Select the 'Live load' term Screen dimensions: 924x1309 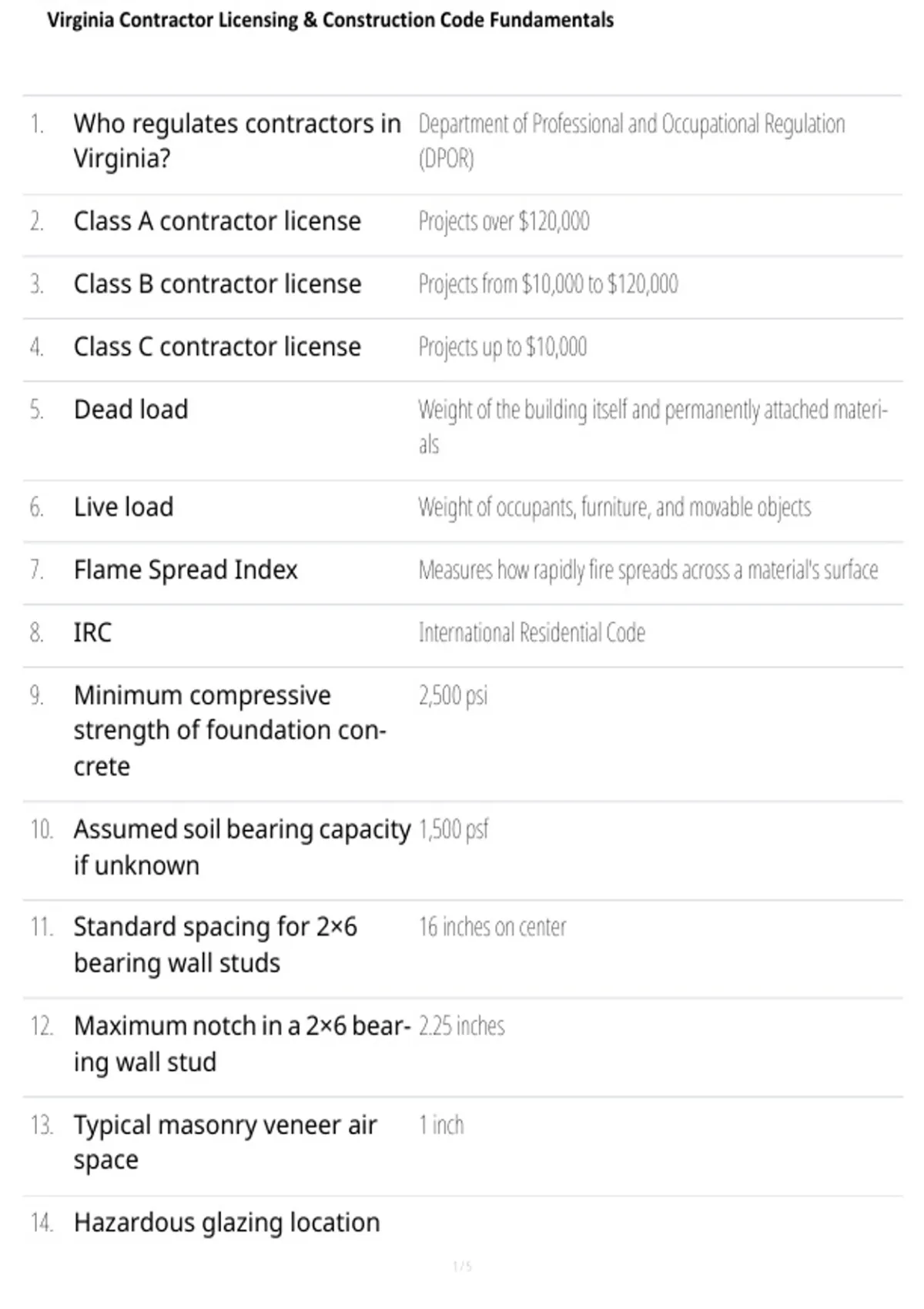(123, 507)
